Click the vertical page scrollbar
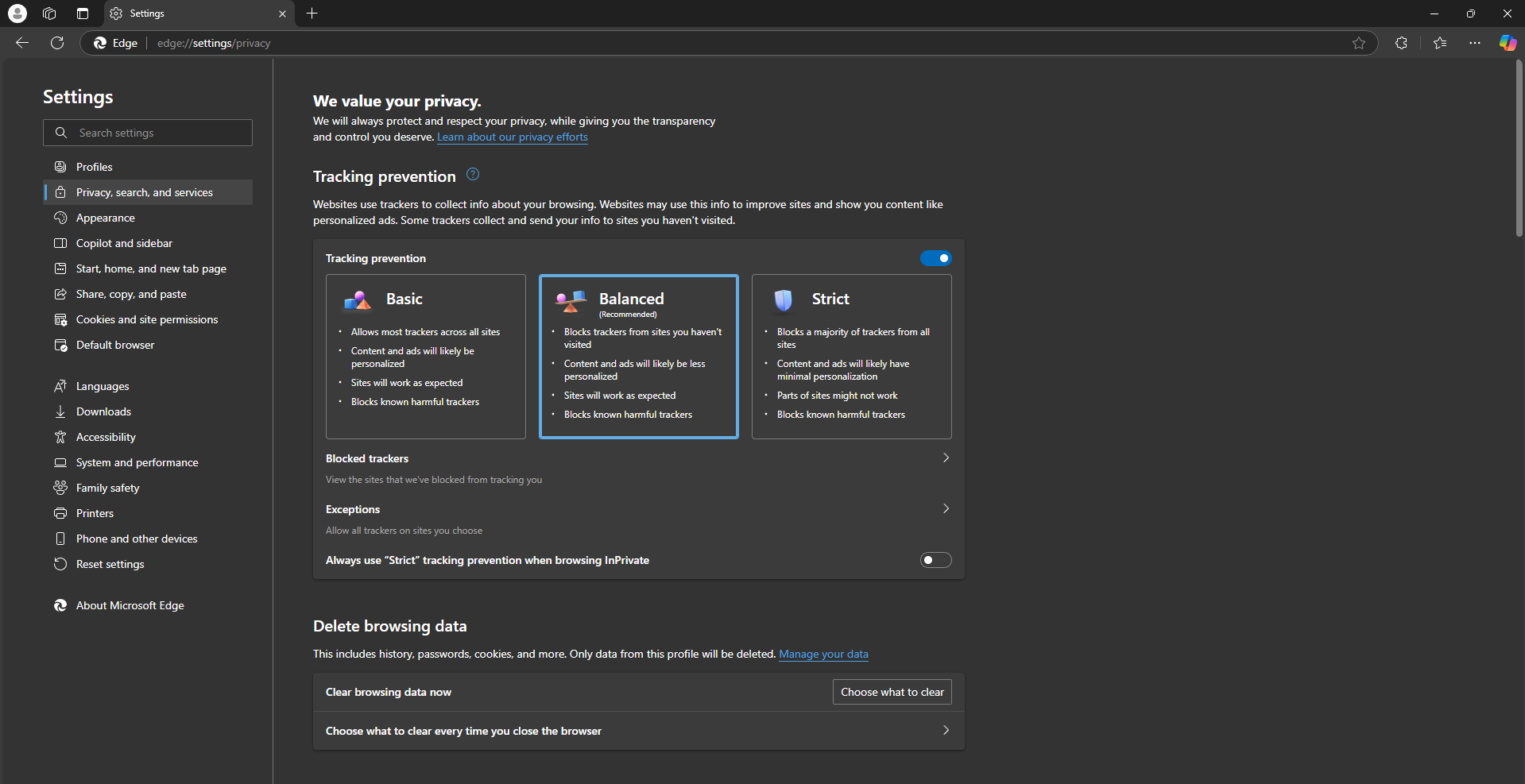The image size is (1525, 784). [x=1519, y=148]
